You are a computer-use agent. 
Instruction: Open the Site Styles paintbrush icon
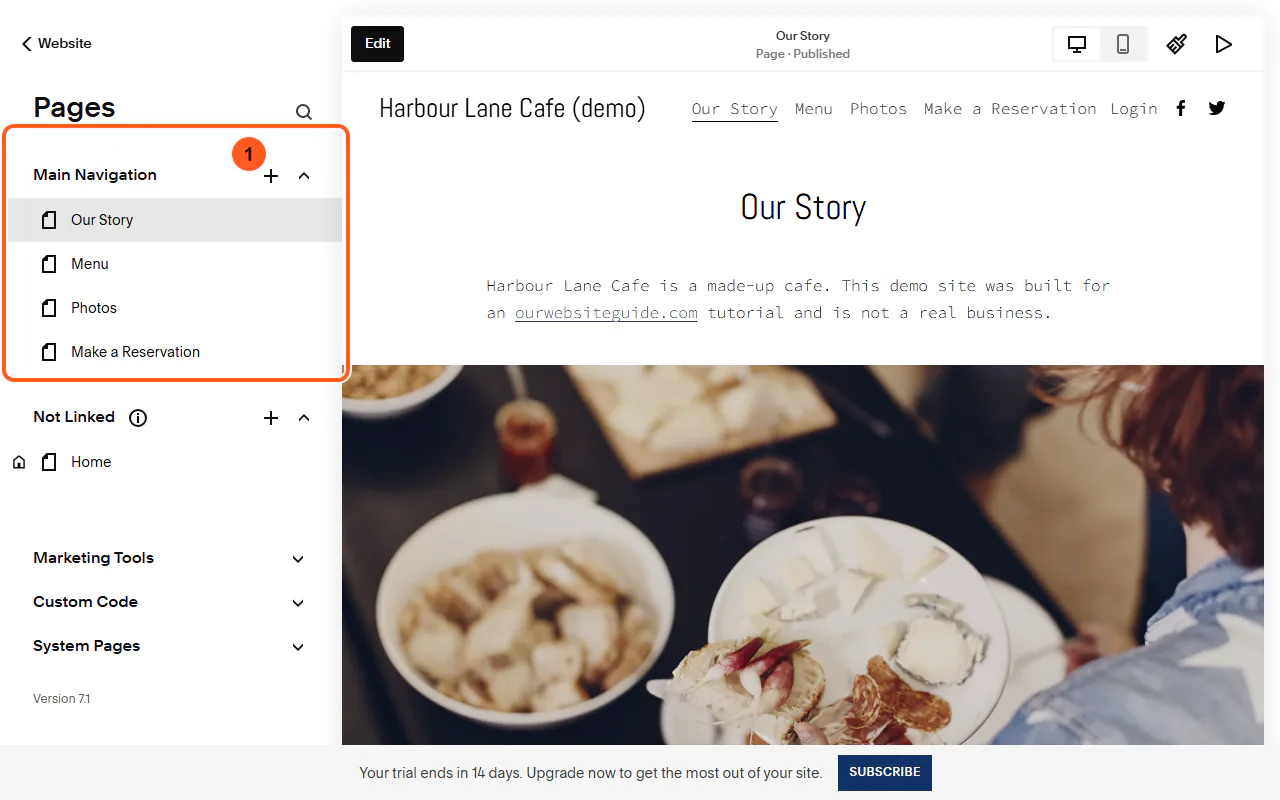[1177, 44]
